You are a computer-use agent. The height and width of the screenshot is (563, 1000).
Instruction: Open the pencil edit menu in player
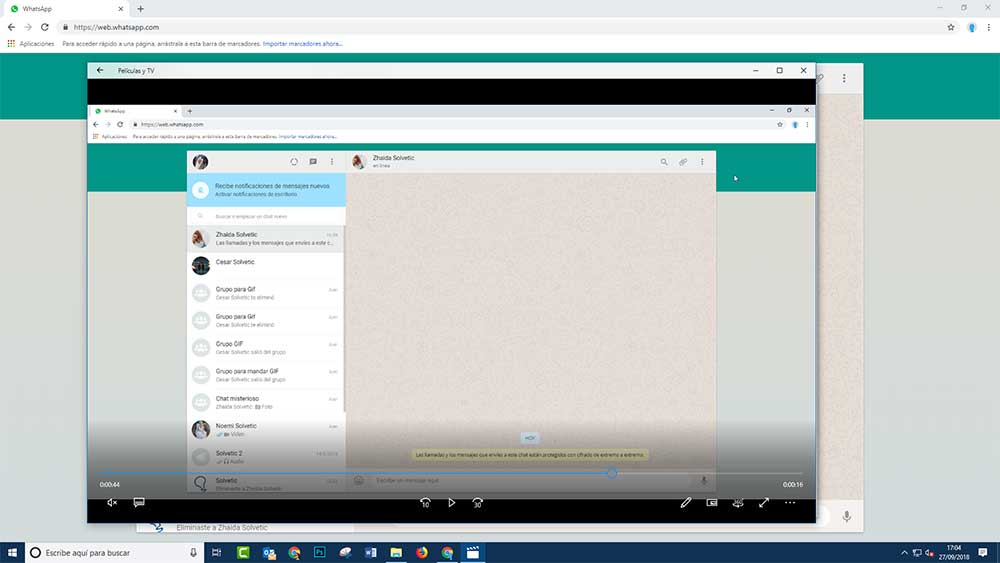686,502
